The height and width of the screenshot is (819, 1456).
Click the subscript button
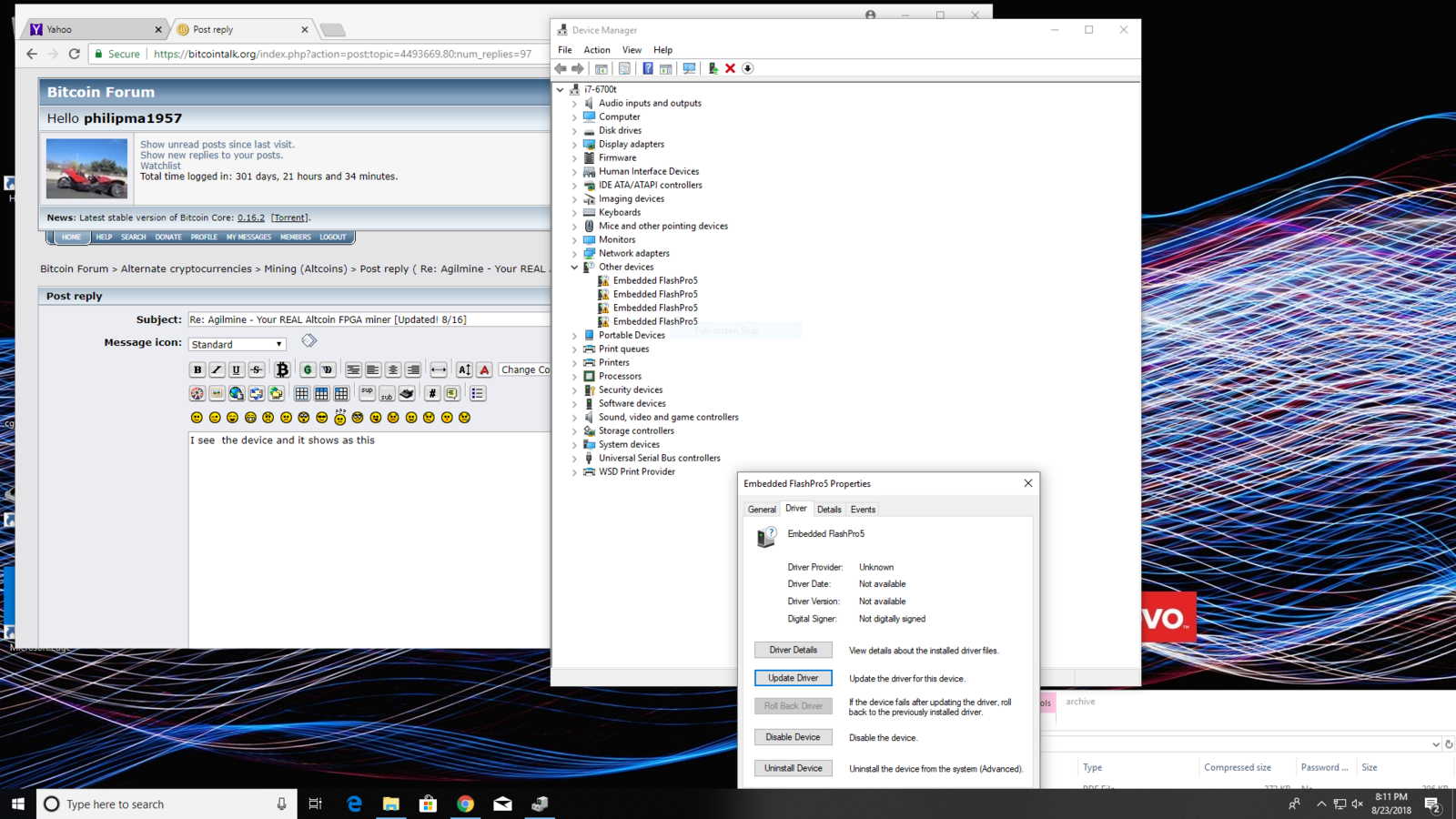(x=387, y=393)
